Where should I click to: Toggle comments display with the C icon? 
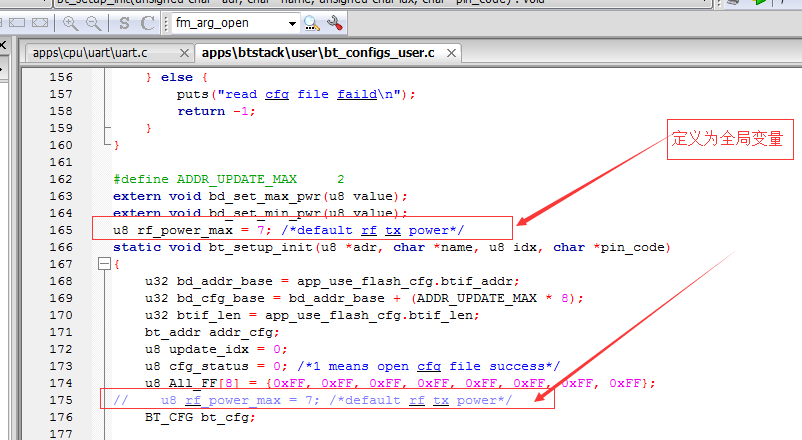(148, 23)
